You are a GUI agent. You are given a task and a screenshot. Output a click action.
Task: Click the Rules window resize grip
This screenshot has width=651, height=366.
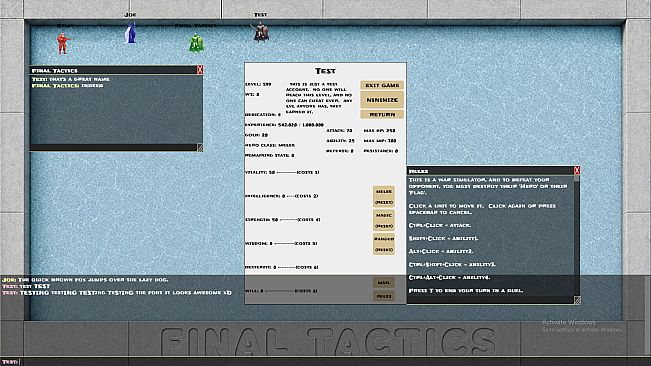tap(577, 300)
